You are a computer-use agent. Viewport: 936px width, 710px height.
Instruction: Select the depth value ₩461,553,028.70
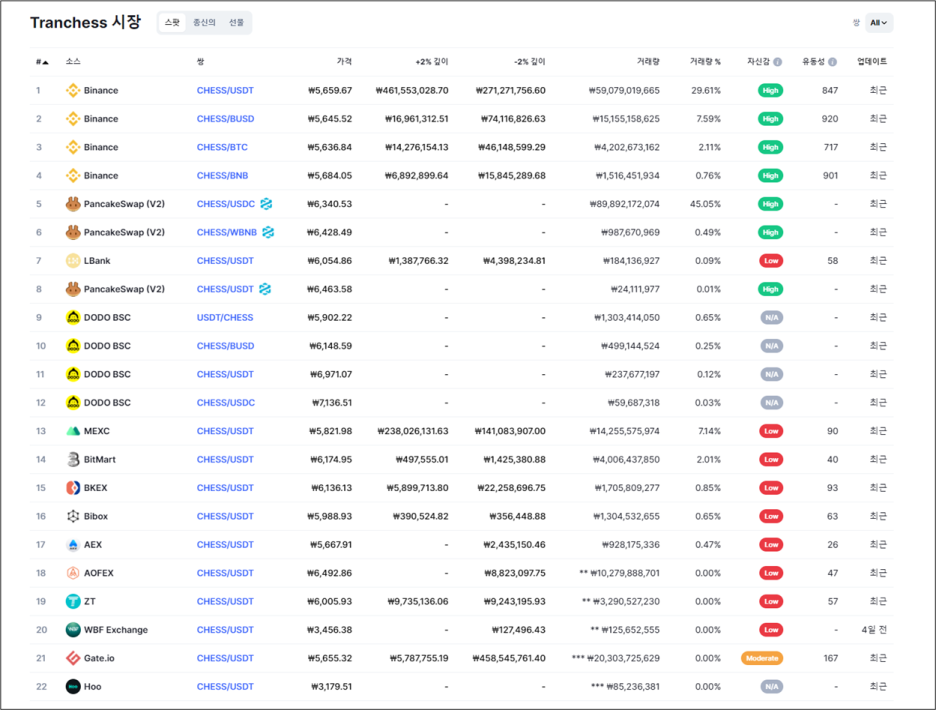[x=412, y=90]
